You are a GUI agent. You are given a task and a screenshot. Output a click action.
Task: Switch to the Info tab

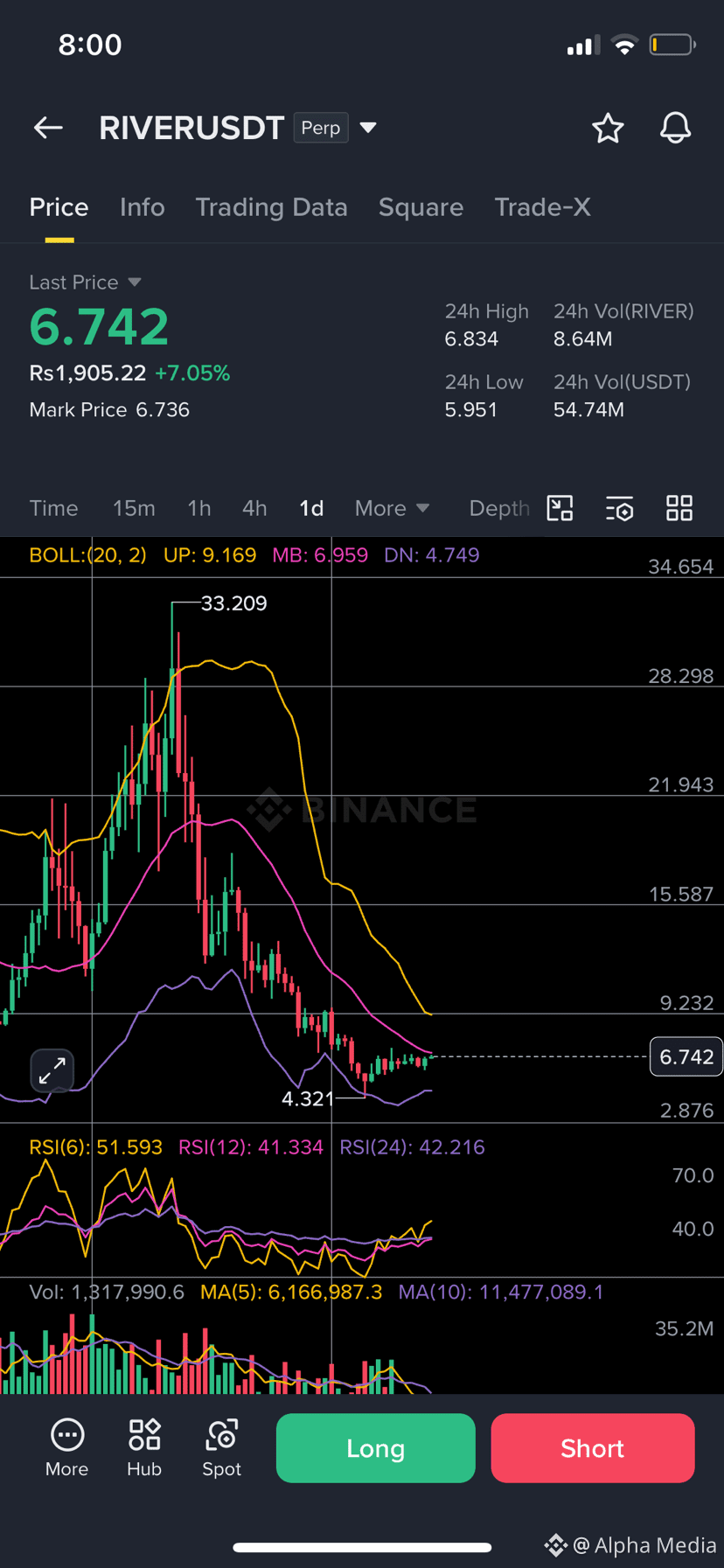click(142, 207)
